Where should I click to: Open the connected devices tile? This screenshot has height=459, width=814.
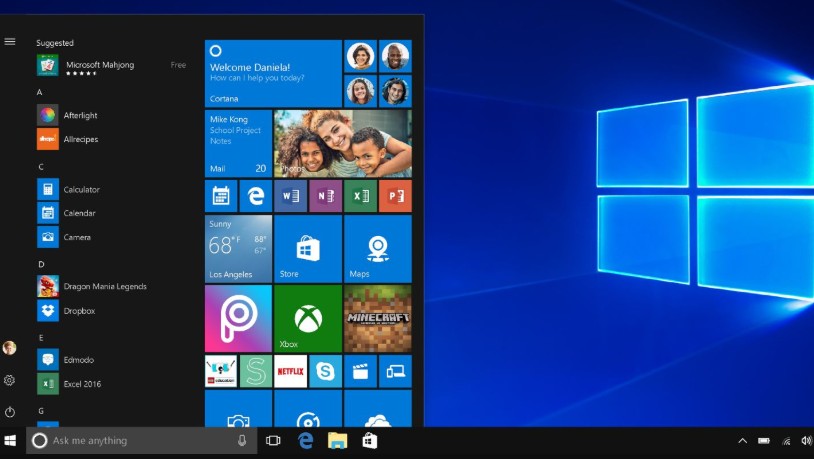click(395, 371)
